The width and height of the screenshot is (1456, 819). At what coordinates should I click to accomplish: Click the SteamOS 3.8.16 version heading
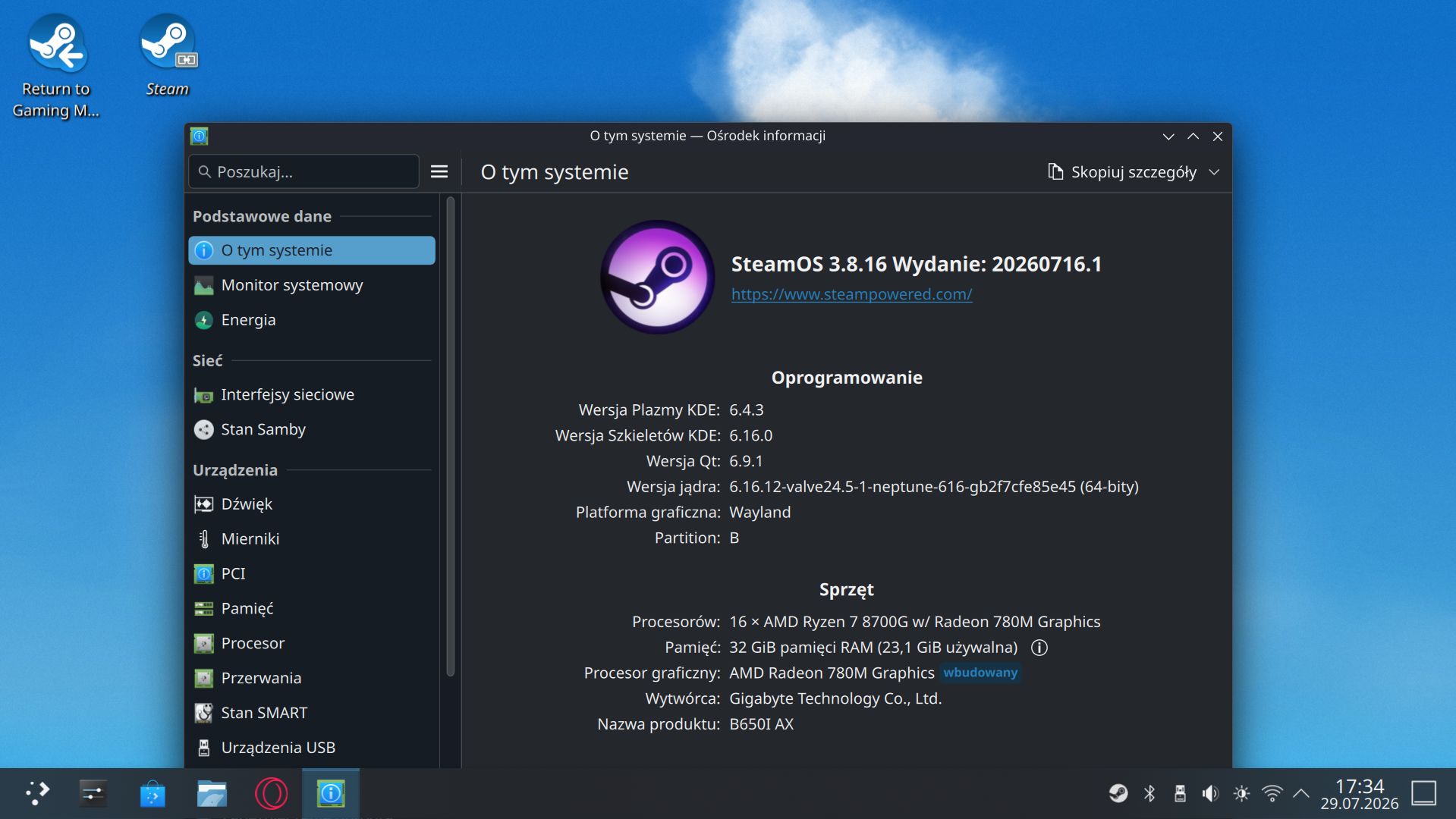pyautogui.click(x=917, y=264)
